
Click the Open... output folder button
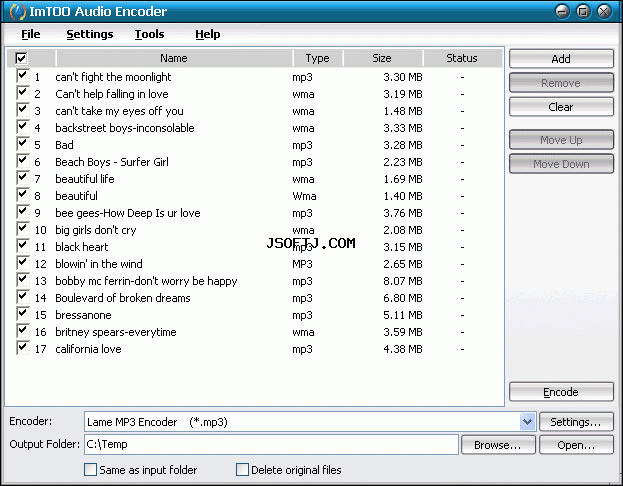tap(576, 445)
